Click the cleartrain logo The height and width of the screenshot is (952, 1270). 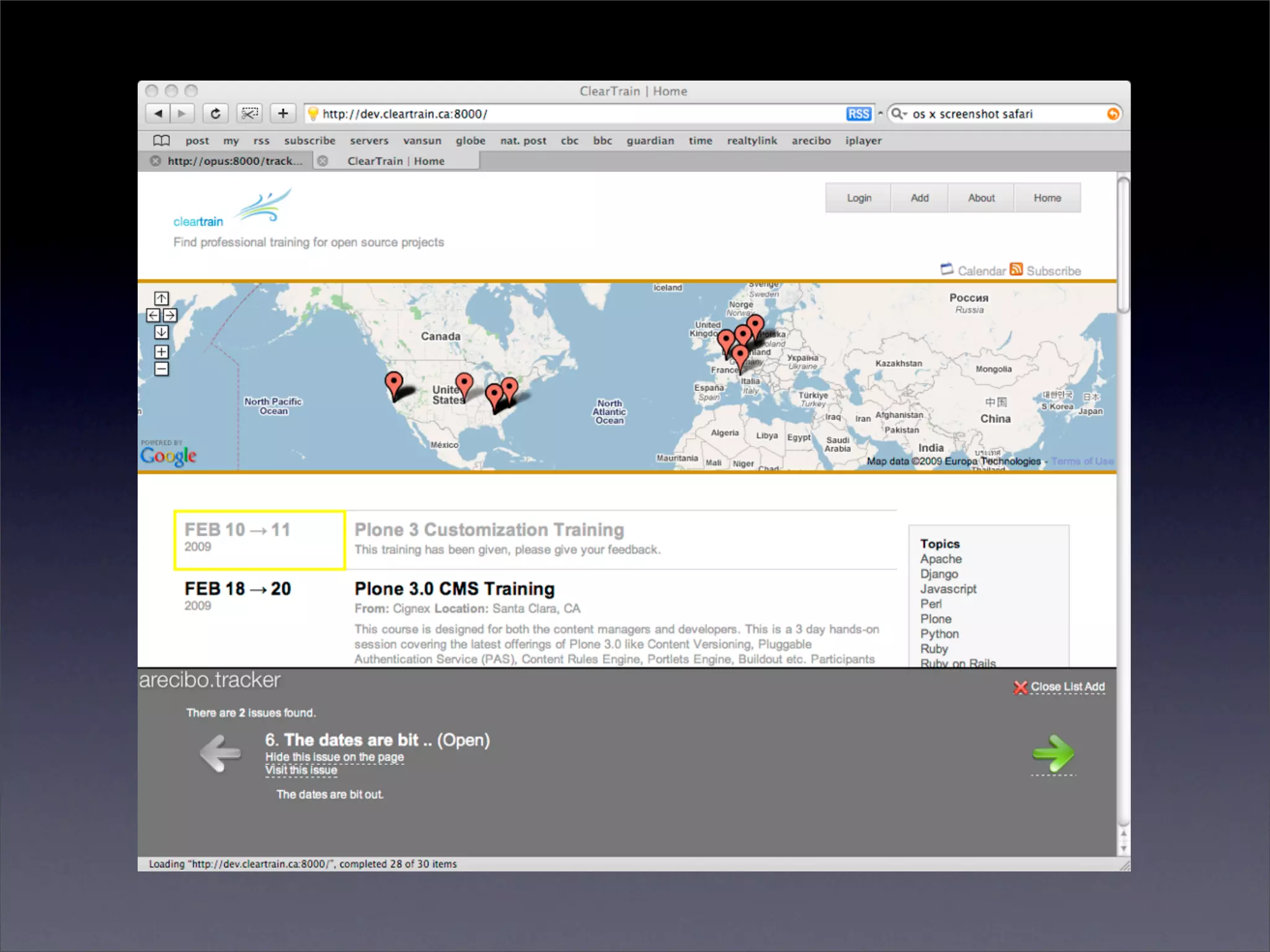pos(232,208)
